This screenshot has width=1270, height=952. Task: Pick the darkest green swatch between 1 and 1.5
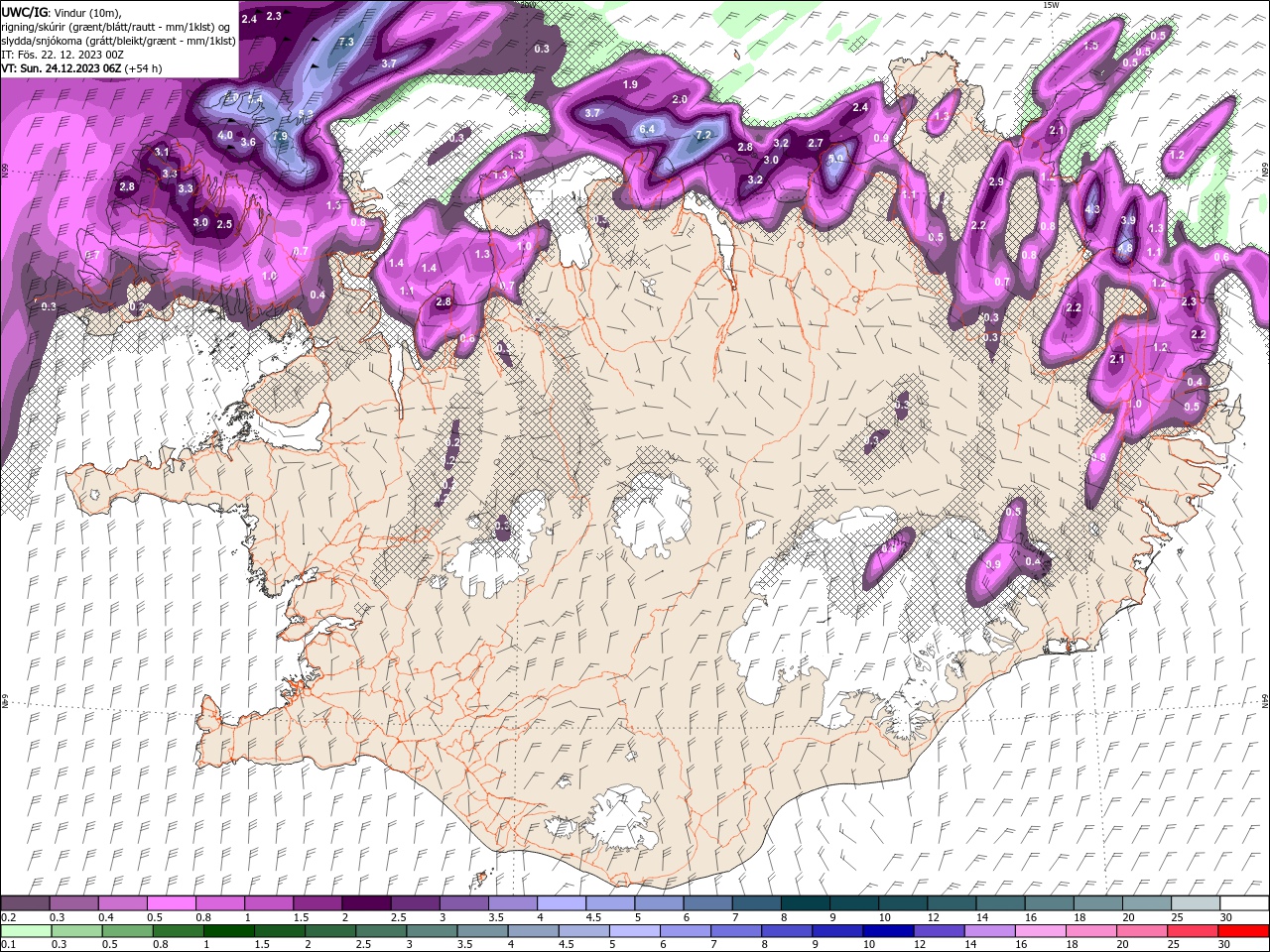[228, 930]
